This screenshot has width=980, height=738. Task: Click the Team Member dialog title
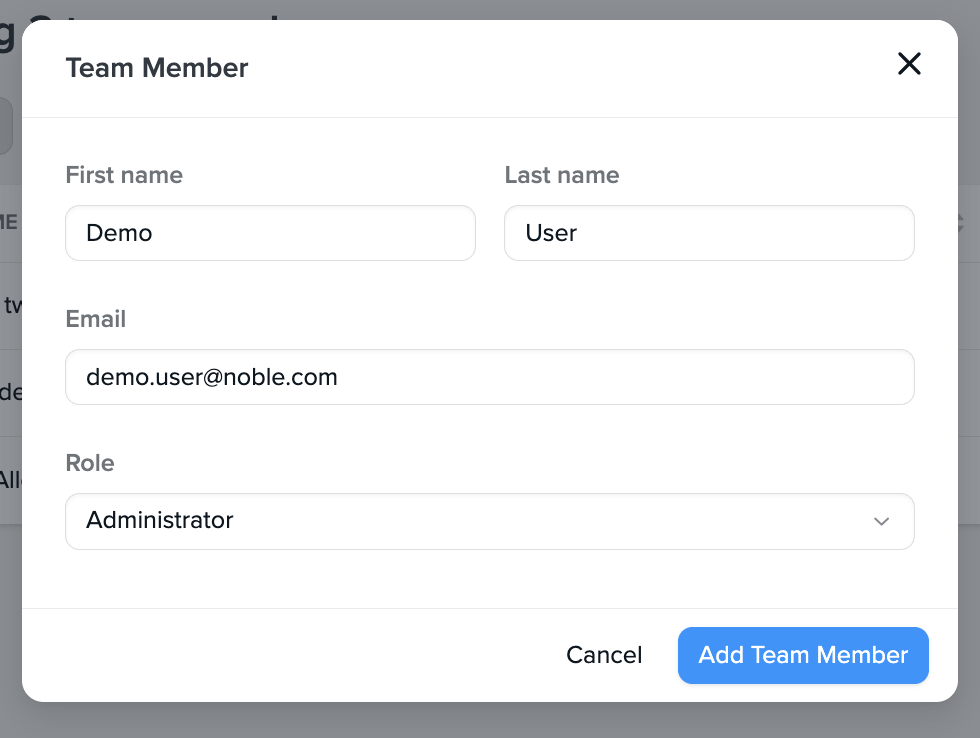click(157, 68)
